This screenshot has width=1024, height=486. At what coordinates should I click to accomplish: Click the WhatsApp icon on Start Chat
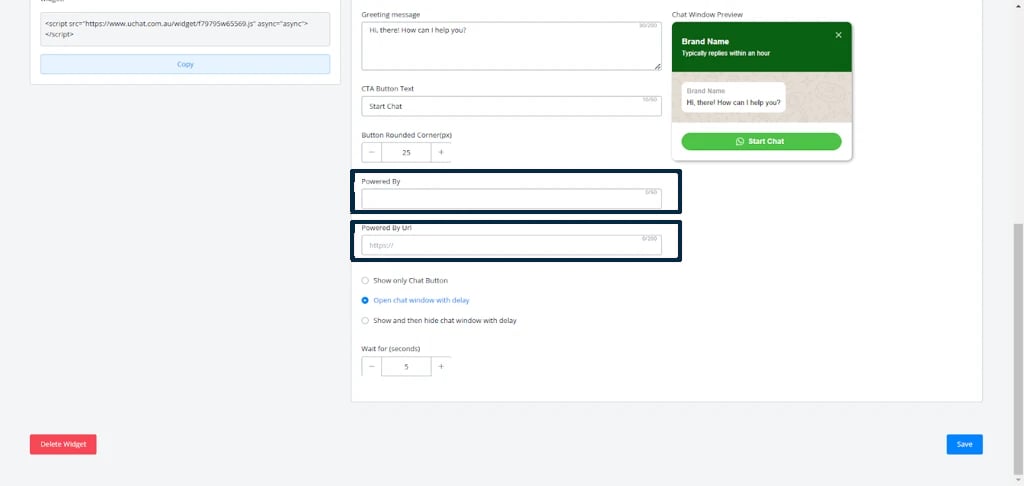pos(740,141)
